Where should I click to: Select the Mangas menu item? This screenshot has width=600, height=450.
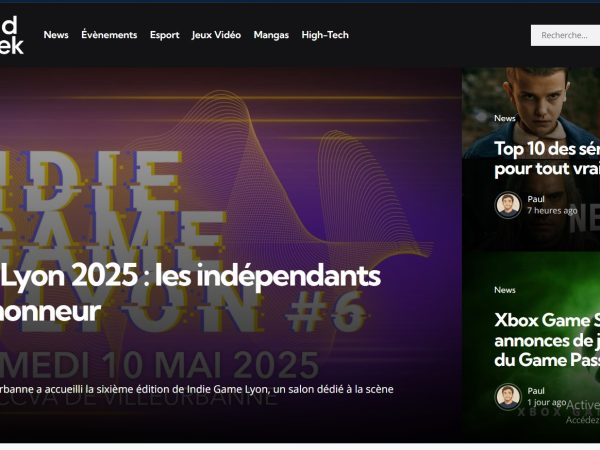click(x=271, y=35)
